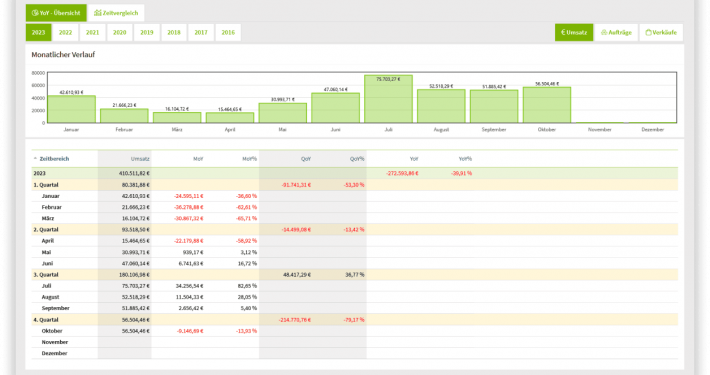This screenshot has width=710, height=375.
Task: Select the Oktober chart bar
Action: pos(547,105)
